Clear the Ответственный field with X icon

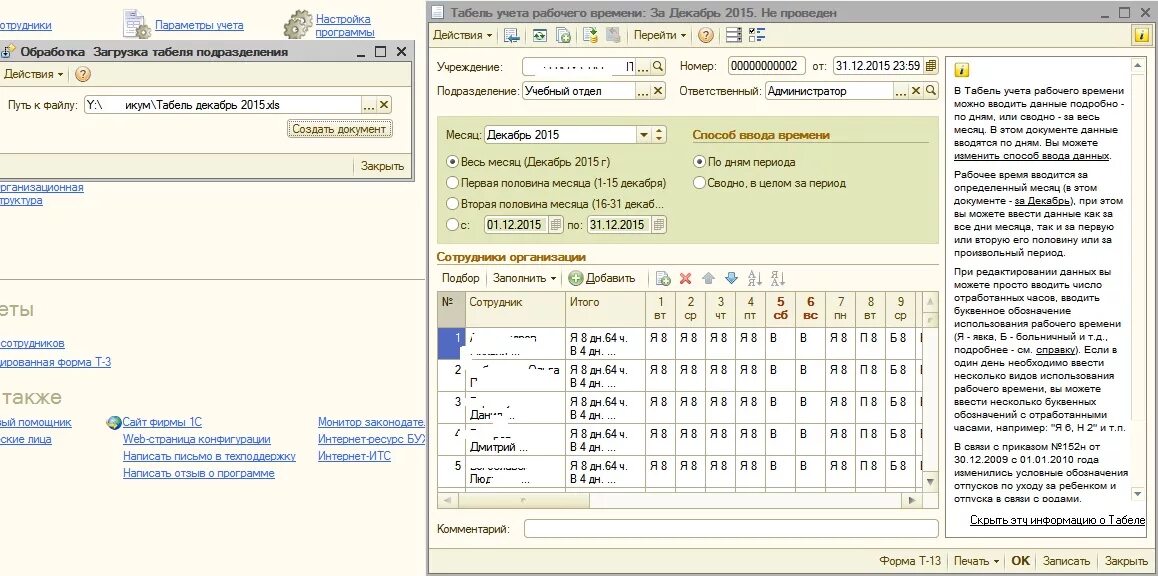click(916, 91)
